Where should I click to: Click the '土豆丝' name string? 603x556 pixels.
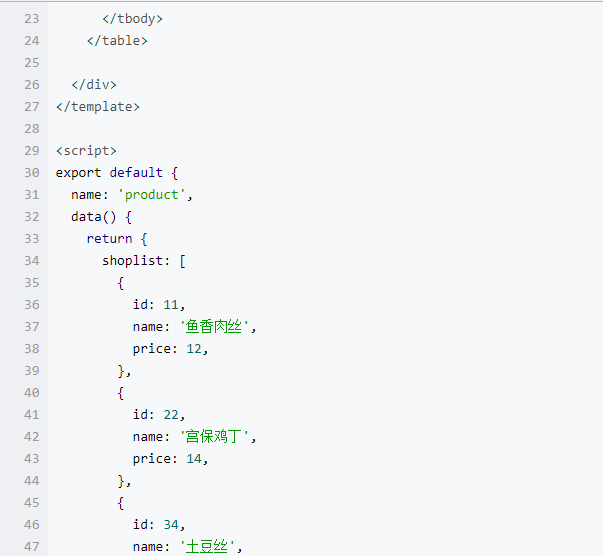pyautogui.click(x=210, y=546)
